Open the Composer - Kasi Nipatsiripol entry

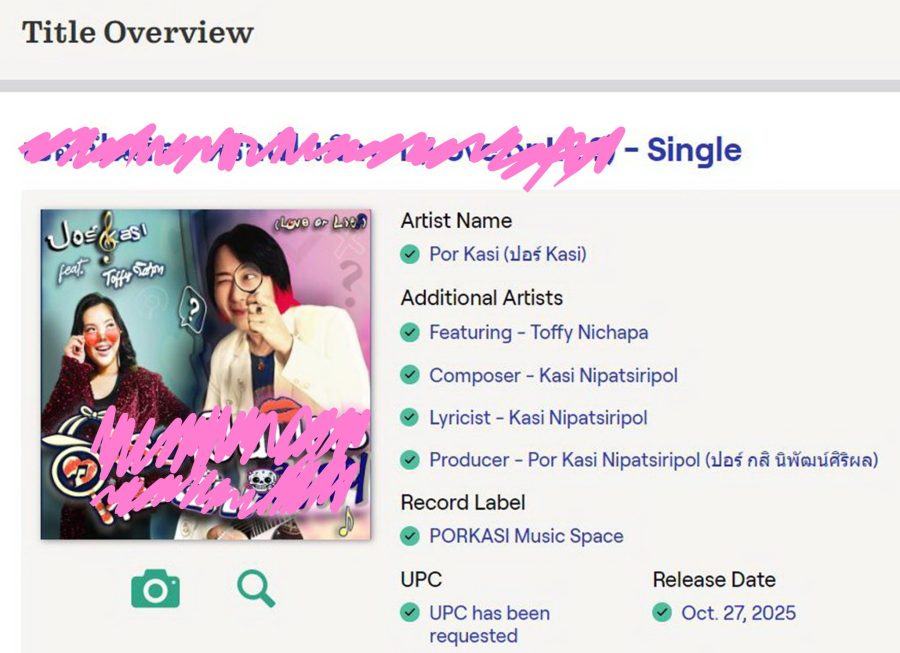coord(553,375)
